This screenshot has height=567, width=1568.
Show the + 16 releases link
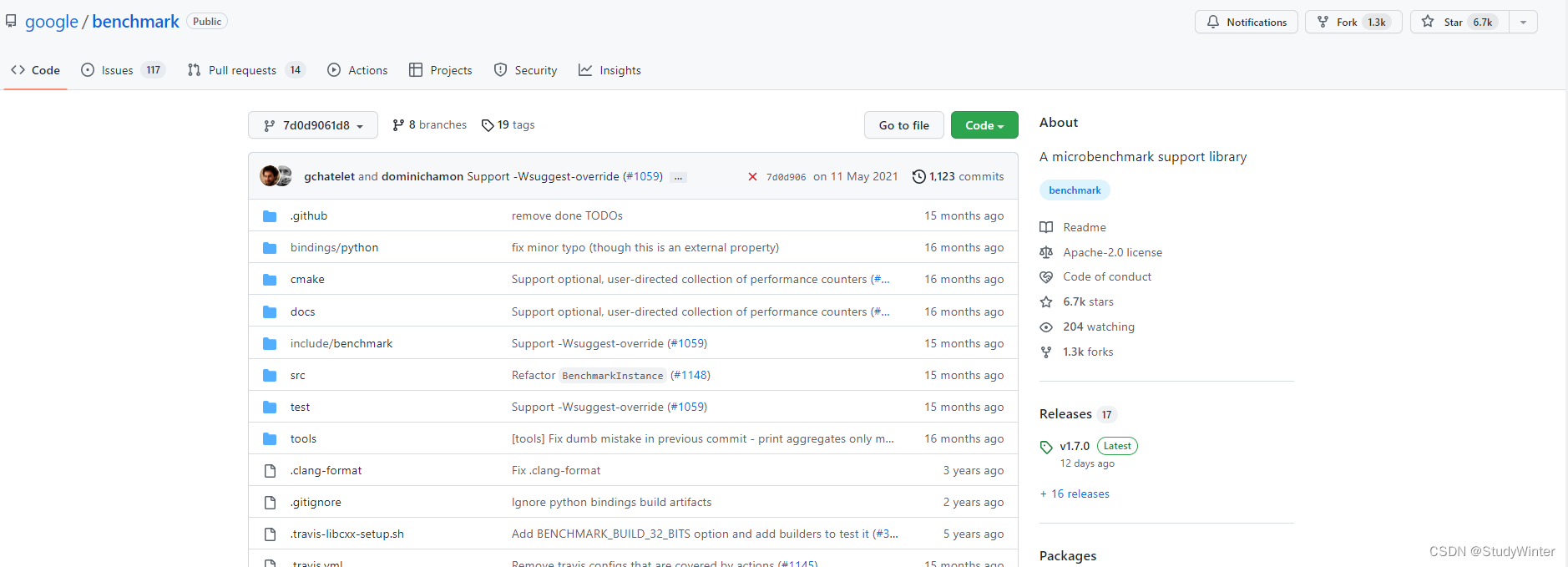(1075, 494)
